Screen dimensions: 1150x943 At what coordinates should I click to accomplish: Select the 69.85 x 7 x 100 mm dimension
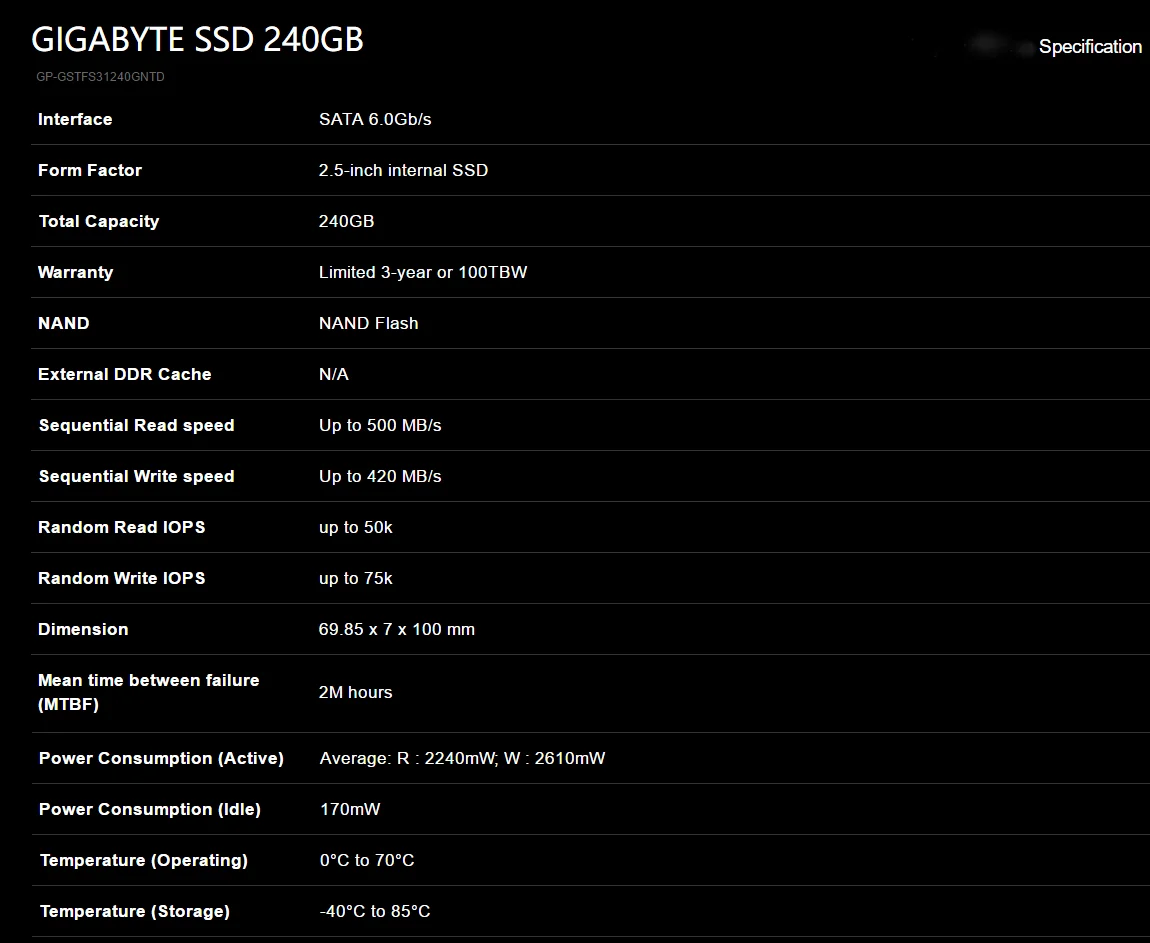point(396,629)
